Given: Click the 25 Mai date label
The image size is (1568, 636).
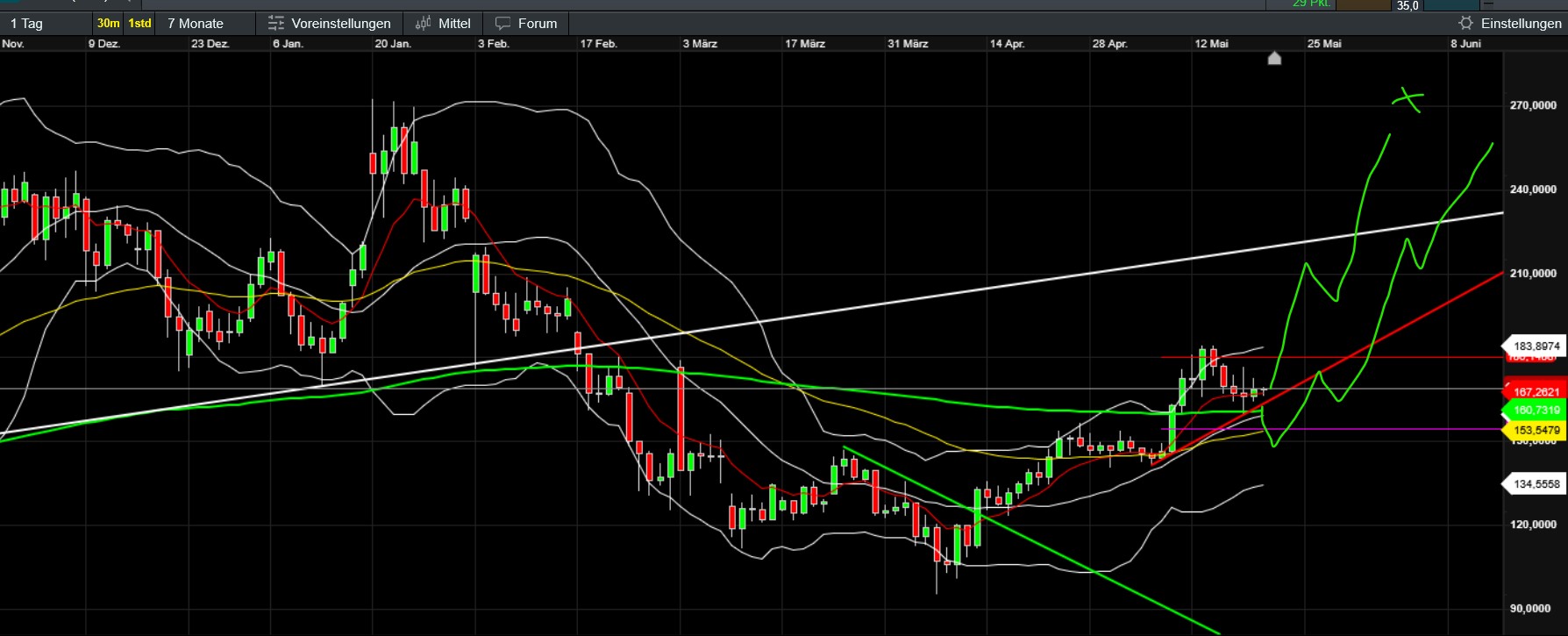Looking at the screenshot, I should point(1324,44).
